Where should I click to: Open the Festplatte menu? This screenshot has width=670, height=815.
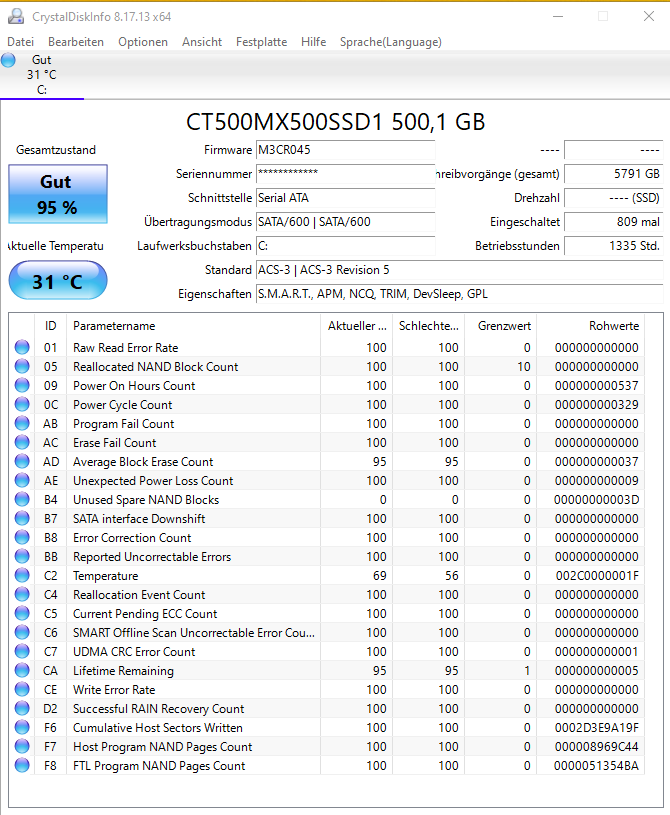[x=261, y=42]
